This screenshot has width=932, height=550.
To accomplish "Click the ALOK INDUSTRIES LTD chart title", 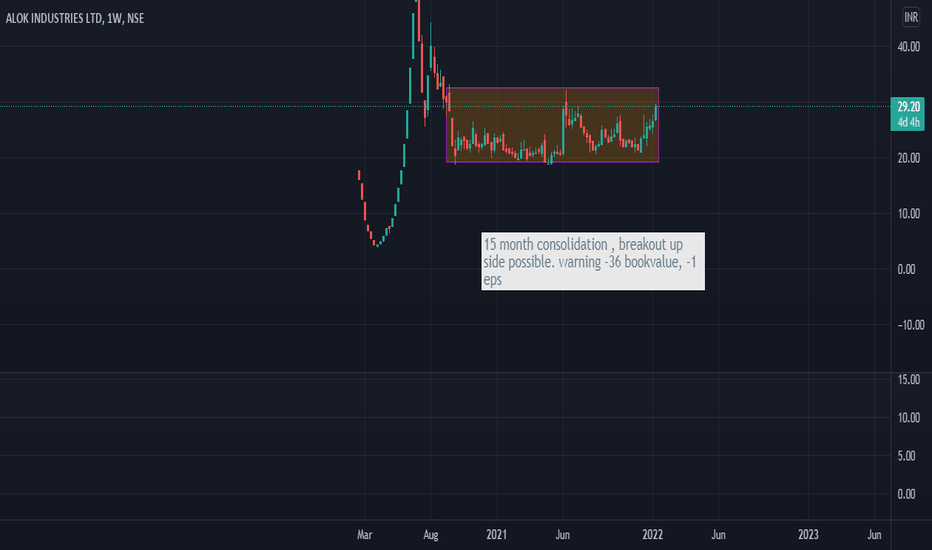I will (75, 18).
